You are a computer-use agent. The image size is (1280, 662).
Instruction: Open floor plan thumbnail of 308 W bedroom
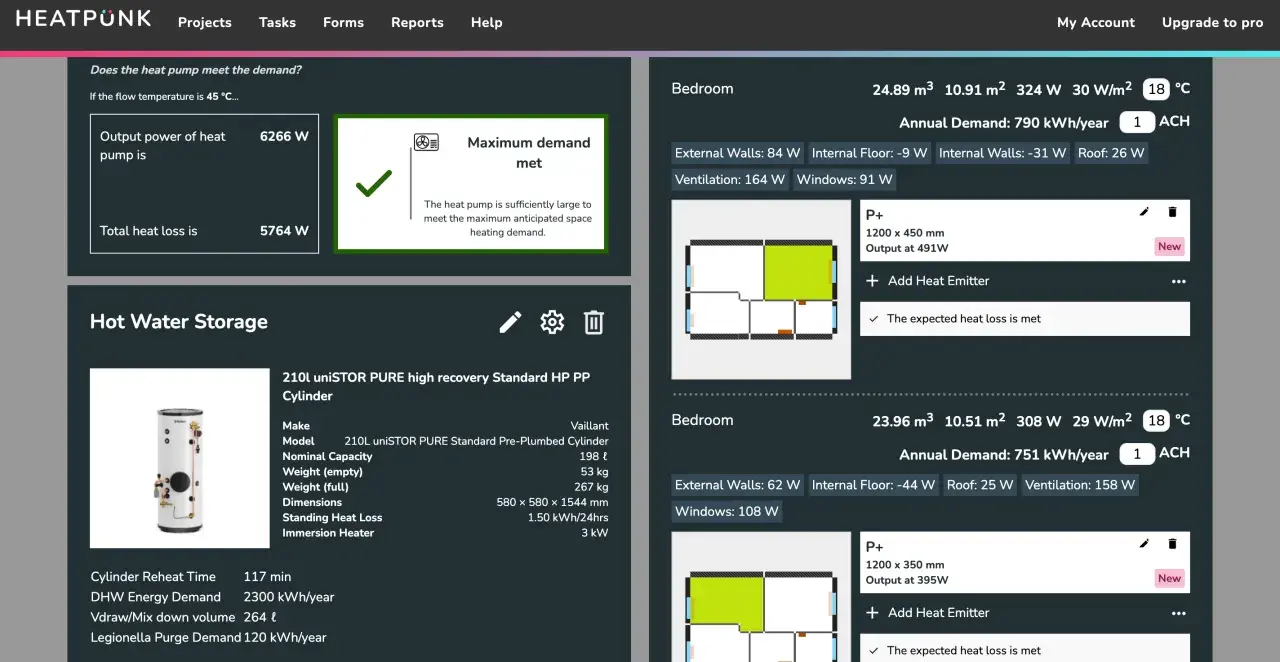(x=761, y=597)
